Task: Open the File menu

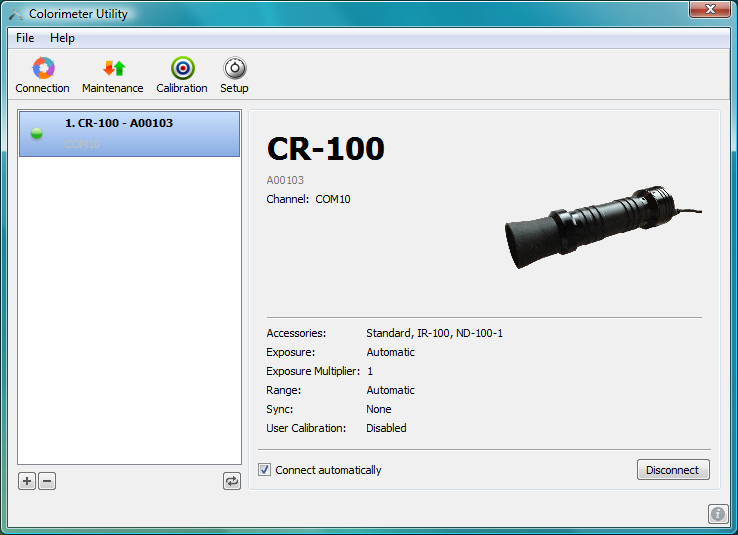Action: pos(25,38)
